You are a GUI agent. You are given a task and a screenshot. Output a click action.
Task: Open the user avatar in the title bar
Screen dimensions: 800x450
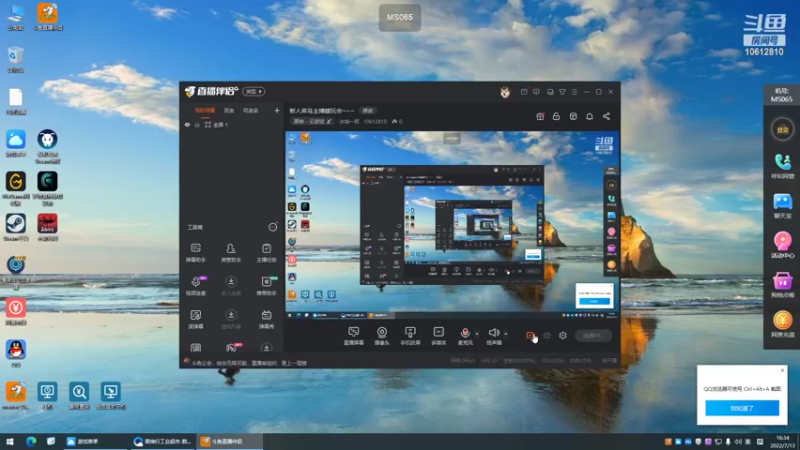pos(505,92)
